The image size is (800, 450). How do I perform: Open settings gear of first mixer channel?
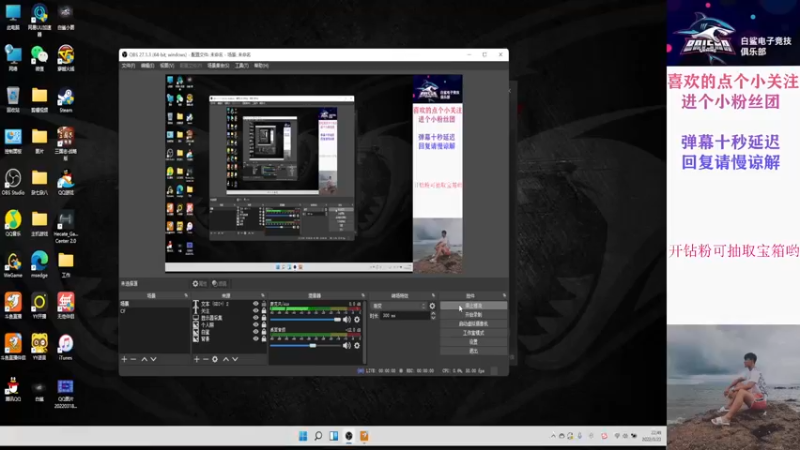[x=357, y=319]
